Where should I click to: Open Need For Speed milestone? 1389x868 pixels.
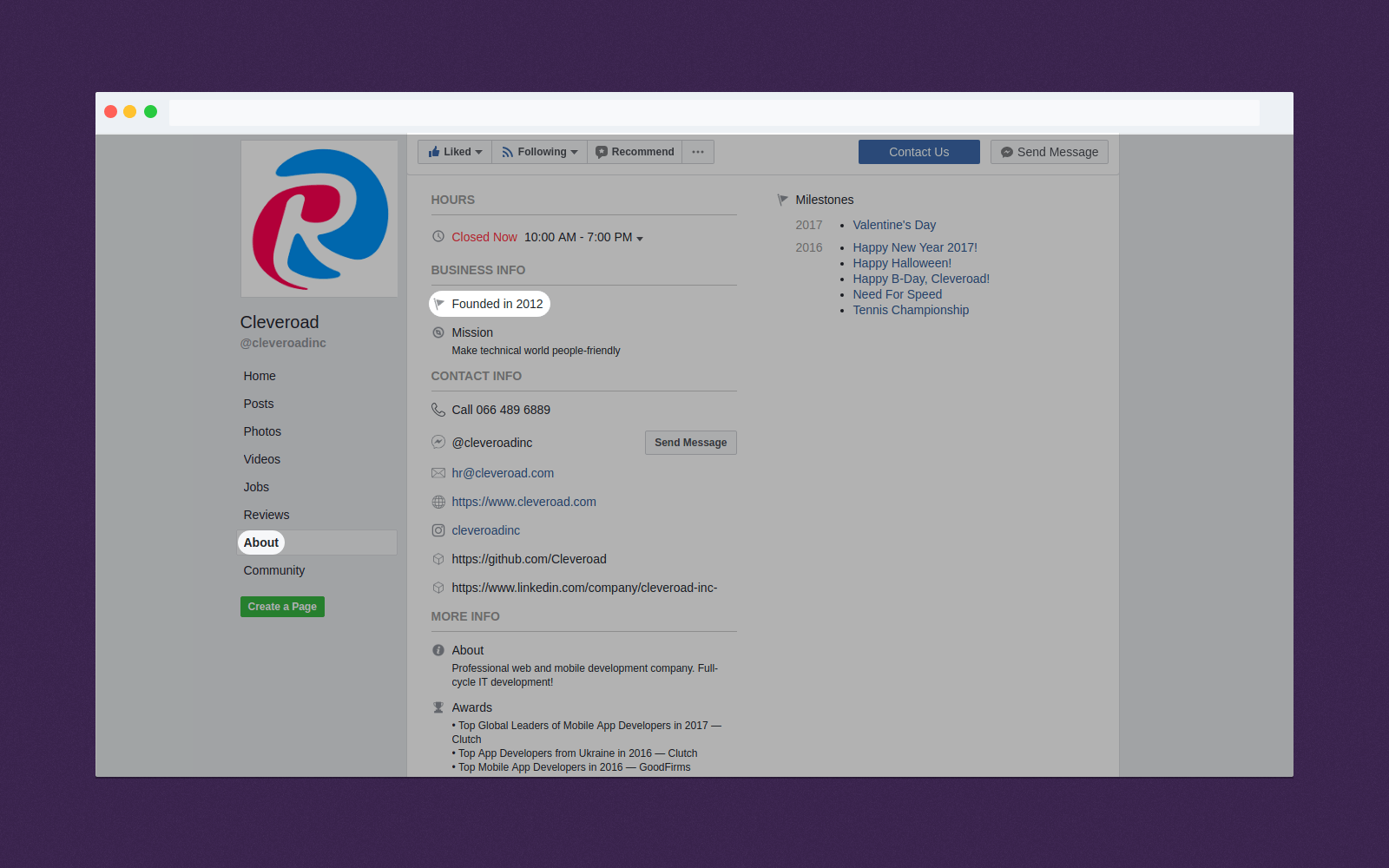[x=897, y=294]
